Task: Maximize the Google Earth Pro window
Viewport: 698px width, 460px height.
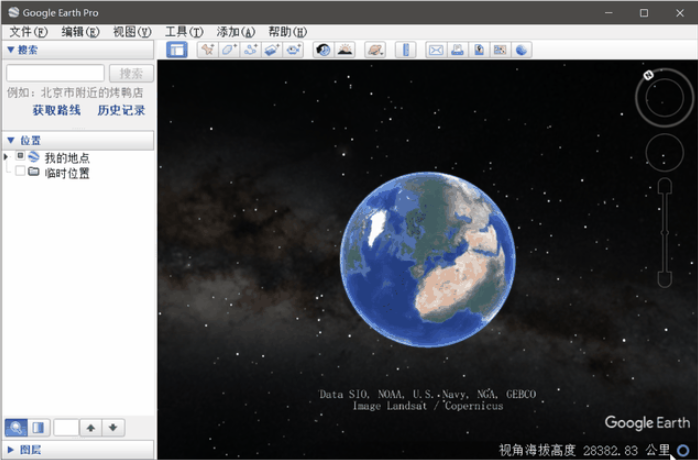Action: (x=644, y=13)
